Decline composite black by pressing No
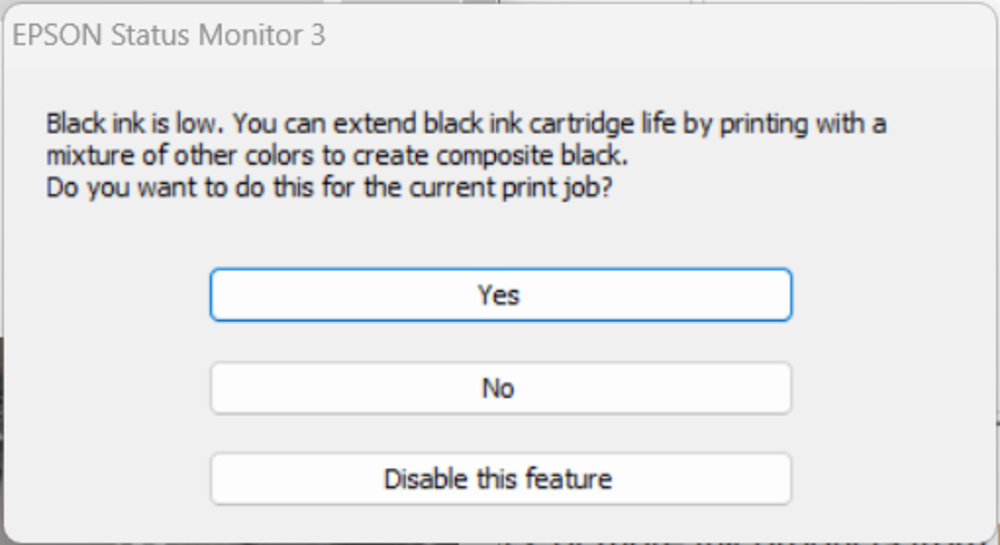The height and width of the screenshot is (545, 1000). click(500, 388)
